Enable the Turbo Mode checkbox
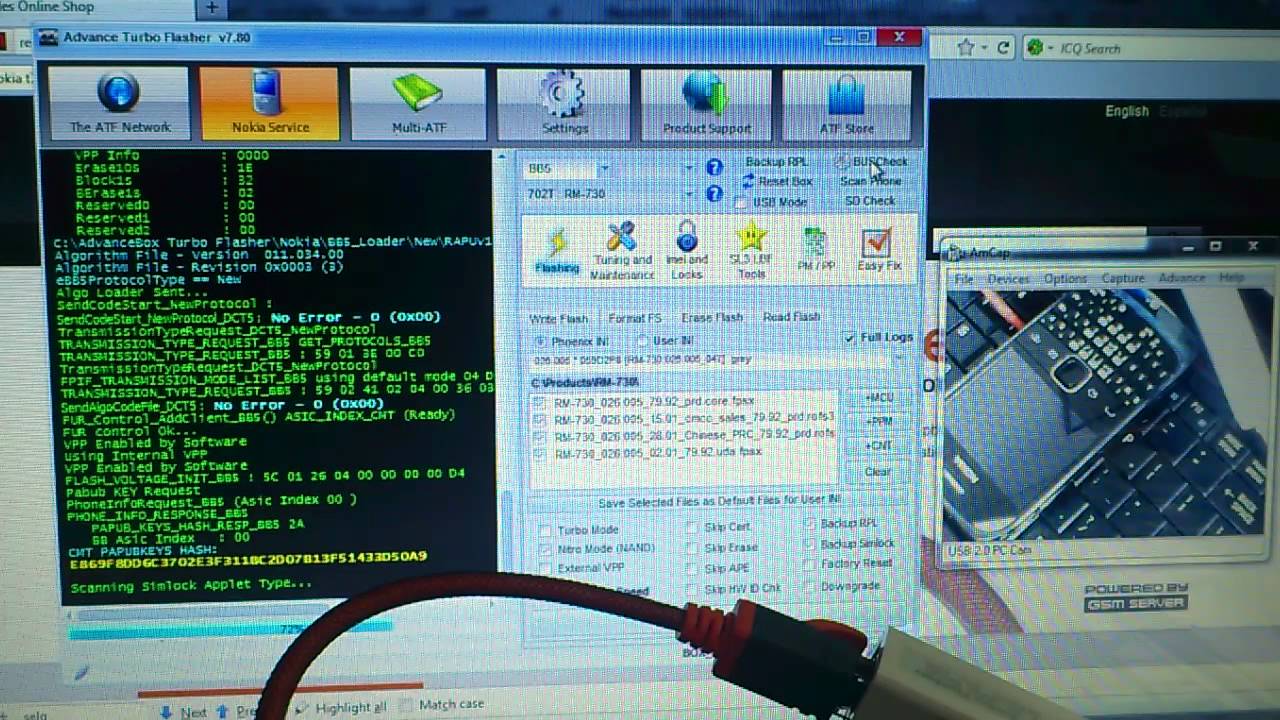 [579, 530]
